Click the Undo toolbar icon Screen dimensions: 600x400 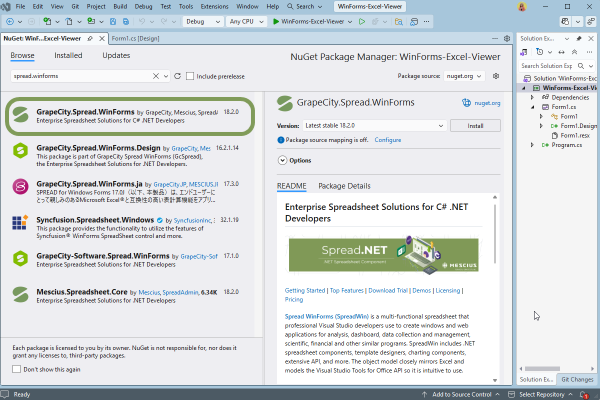tap(142, 22)
